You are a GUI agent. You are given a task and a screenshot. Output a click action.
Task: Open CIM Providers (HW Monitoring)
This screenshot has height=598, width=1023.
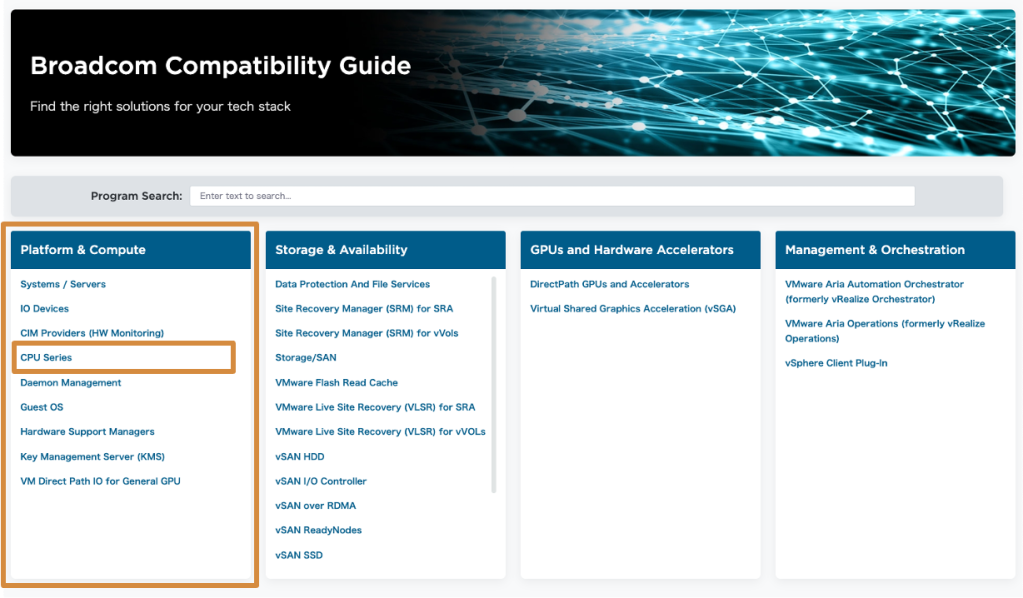[92, 333]
